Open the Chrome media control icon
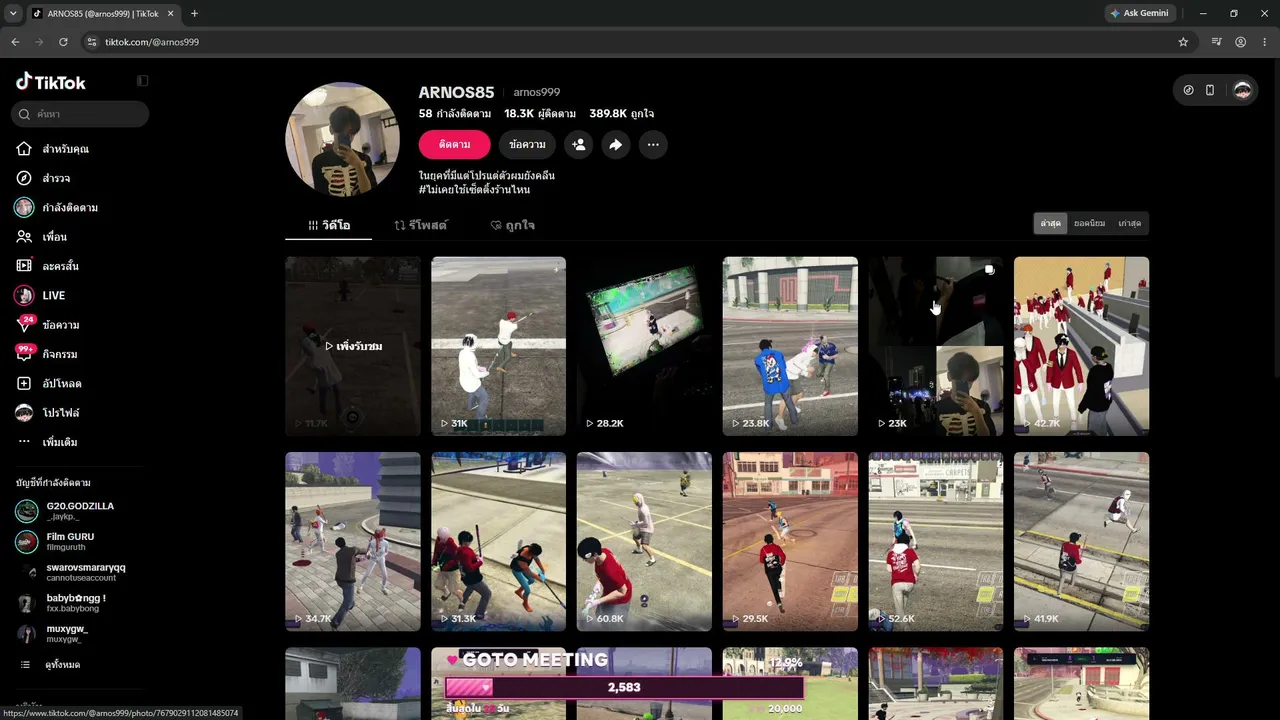 1216,42
